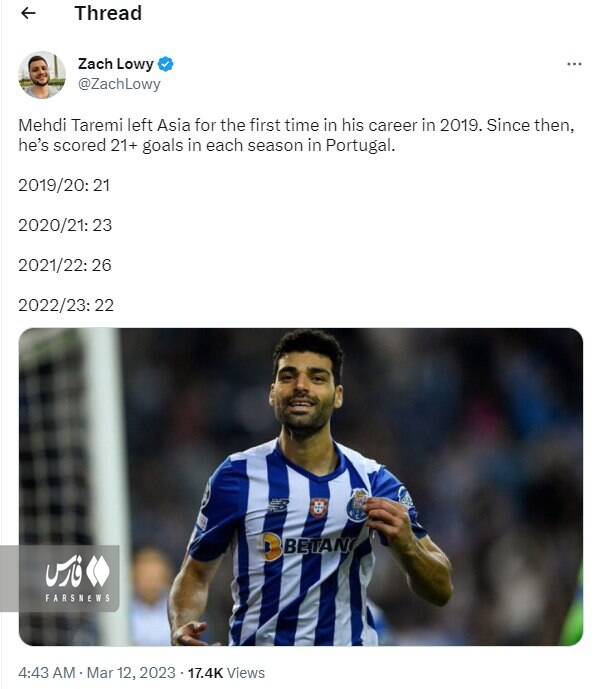
Task: Click the 4:43 AM timestamp
Action: (x=47, y=673)
